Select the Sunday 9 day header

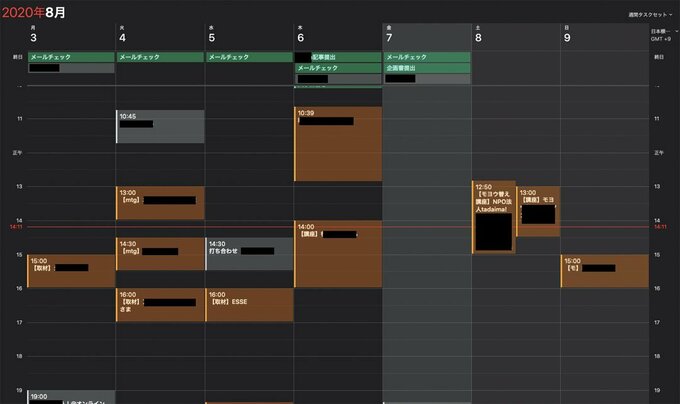pyautogui.click(x=566, y=36)
